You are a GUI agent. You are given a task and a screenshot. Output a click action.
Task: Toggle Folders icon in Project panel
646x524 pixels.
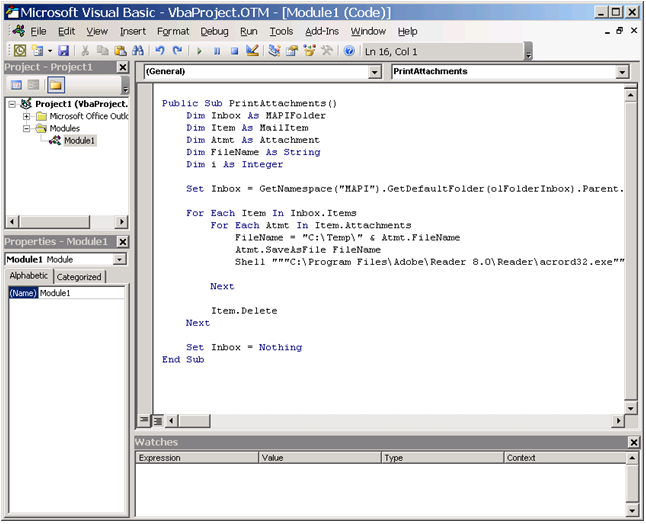point(56,85)
